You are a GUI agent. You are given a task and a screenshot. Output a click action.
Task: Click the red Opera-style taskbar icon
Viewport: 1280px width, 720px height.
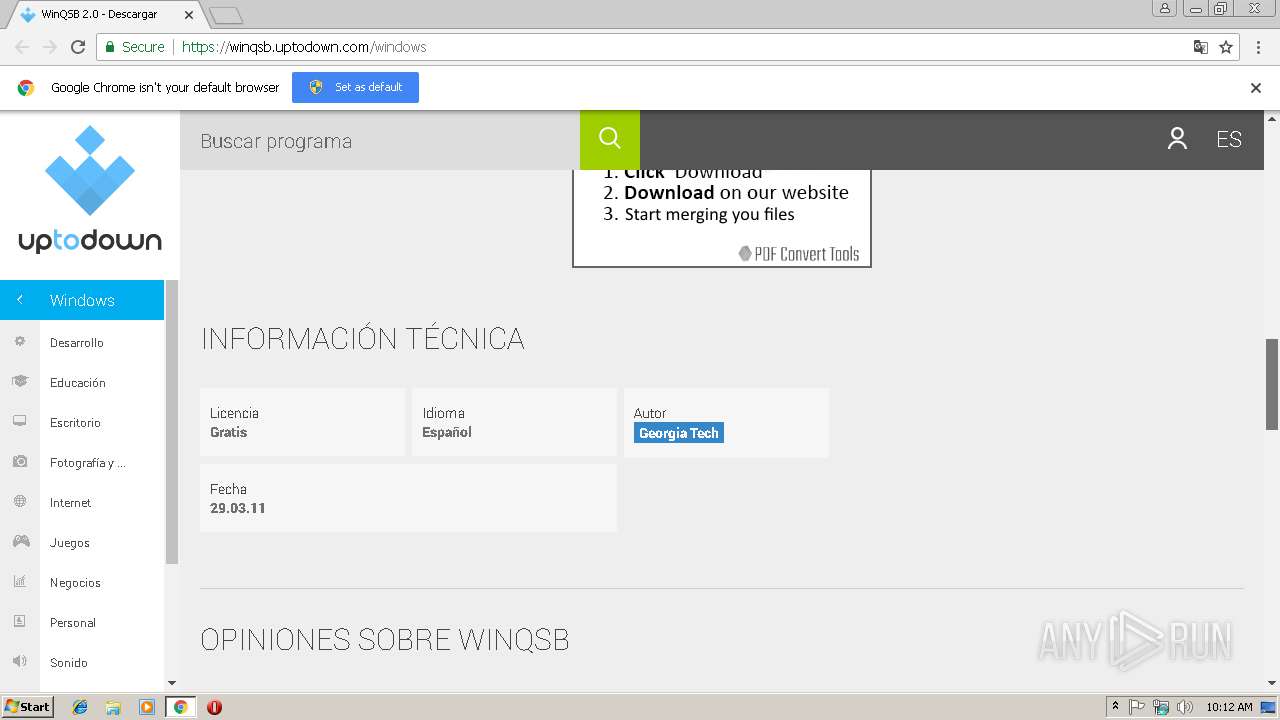pos(214,707)
